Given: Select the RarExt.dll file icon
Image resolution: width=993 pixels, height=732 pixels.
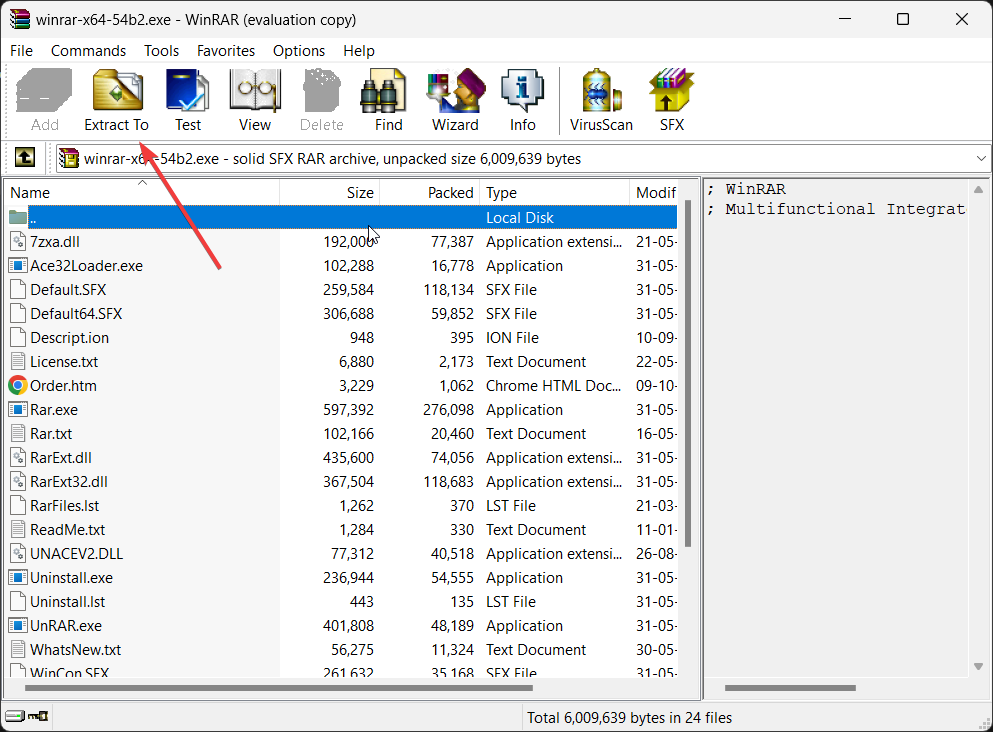Looking at the screenshot, I should [x=18, y=457].
